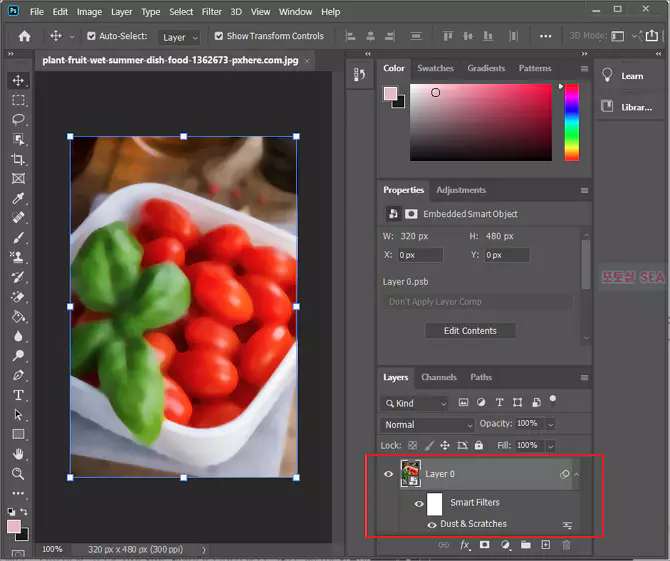Open the Color panel menu
The height and width of the screenshot is (561, 670).
[584, 68]
